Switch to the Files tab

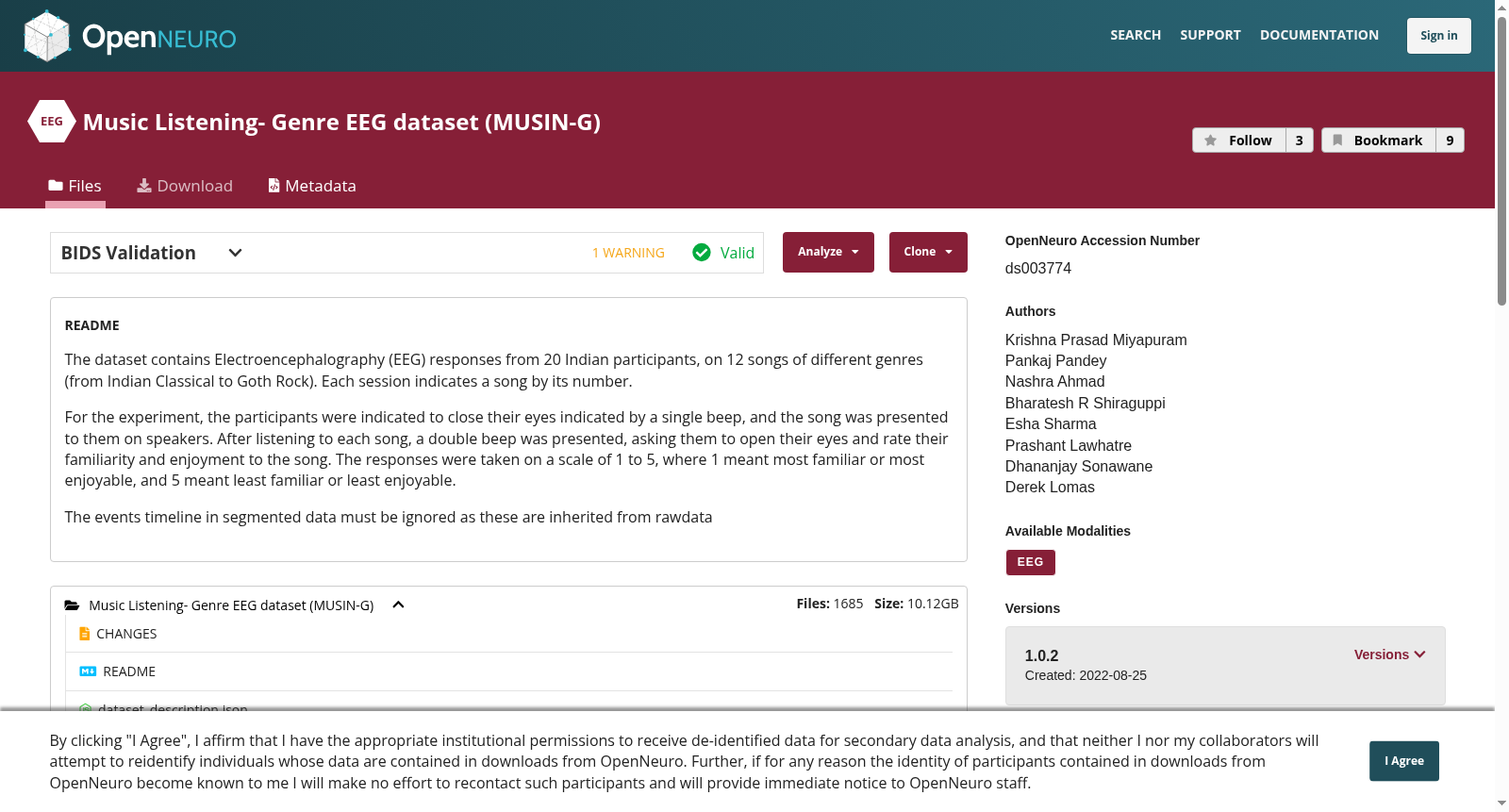[x=75, y=186]
